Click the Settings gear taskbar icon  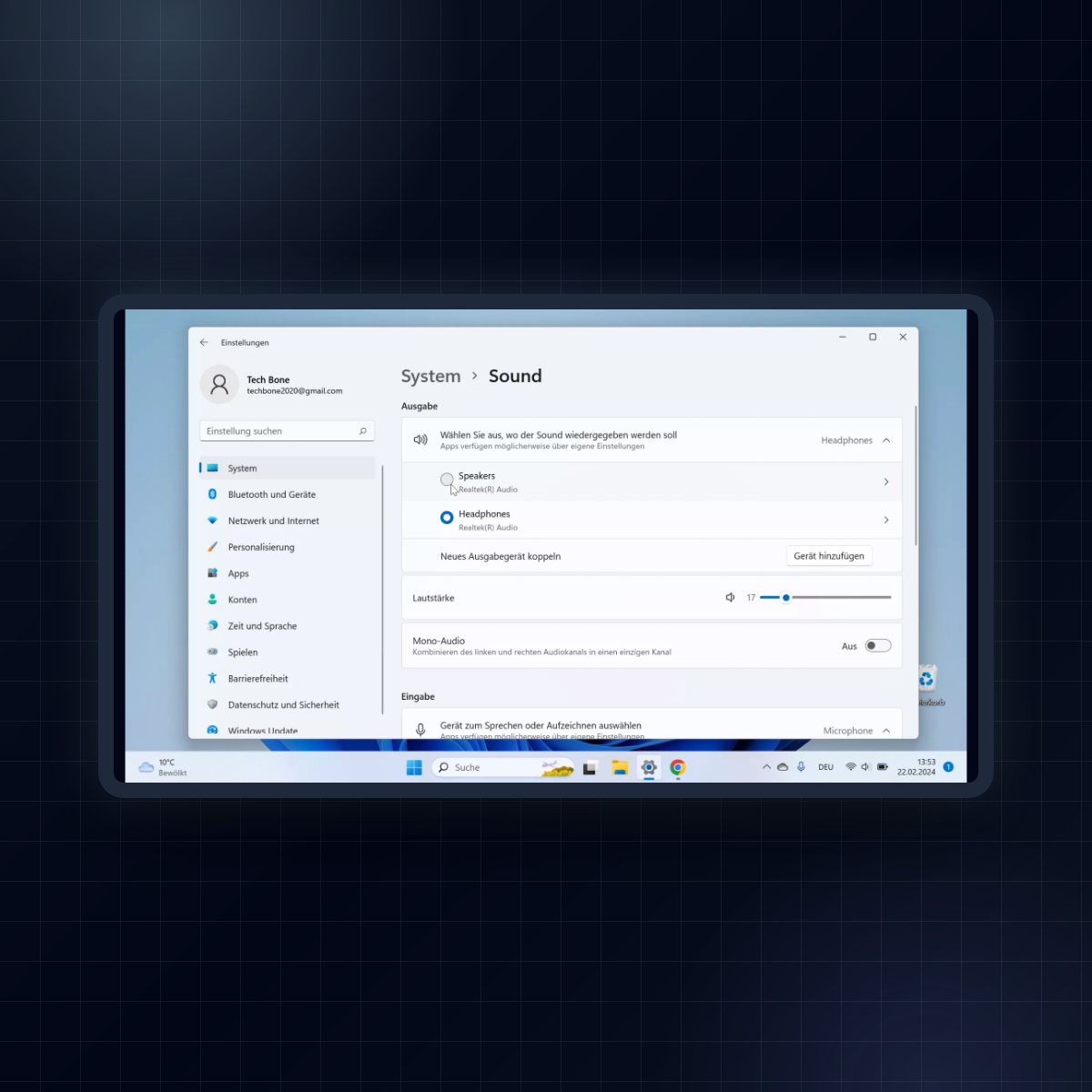coord(649,767)
